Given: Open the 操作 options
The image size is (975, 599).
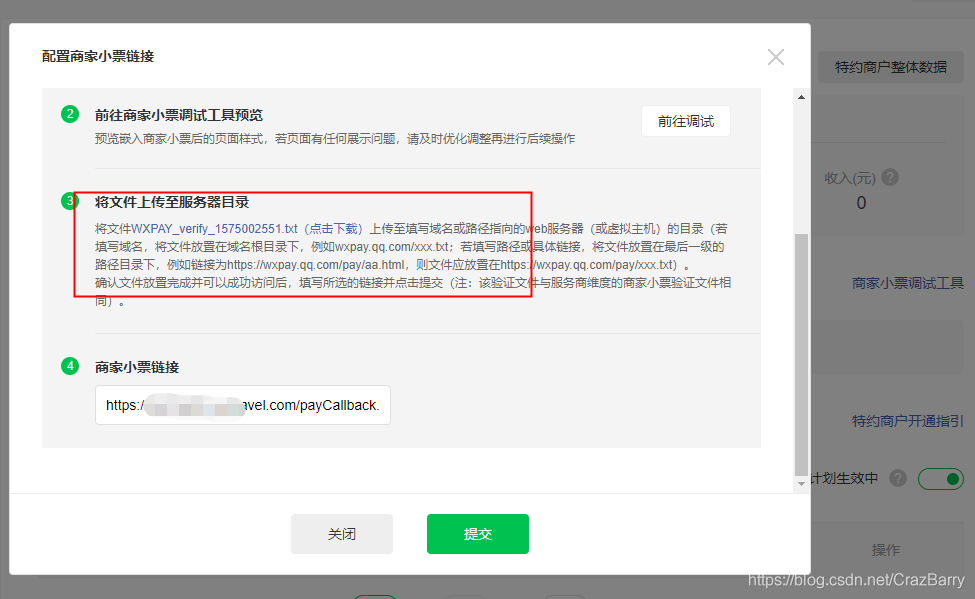Looking at the screenshot, I should click(x=887, y=549).
